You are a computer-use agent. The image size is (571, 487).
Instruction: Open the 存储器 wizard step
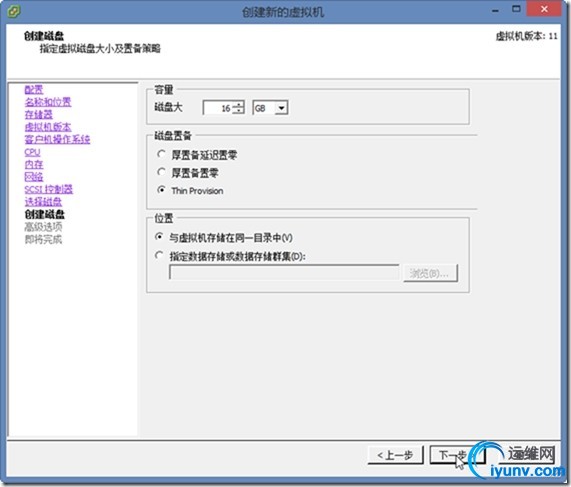point(39,114)
